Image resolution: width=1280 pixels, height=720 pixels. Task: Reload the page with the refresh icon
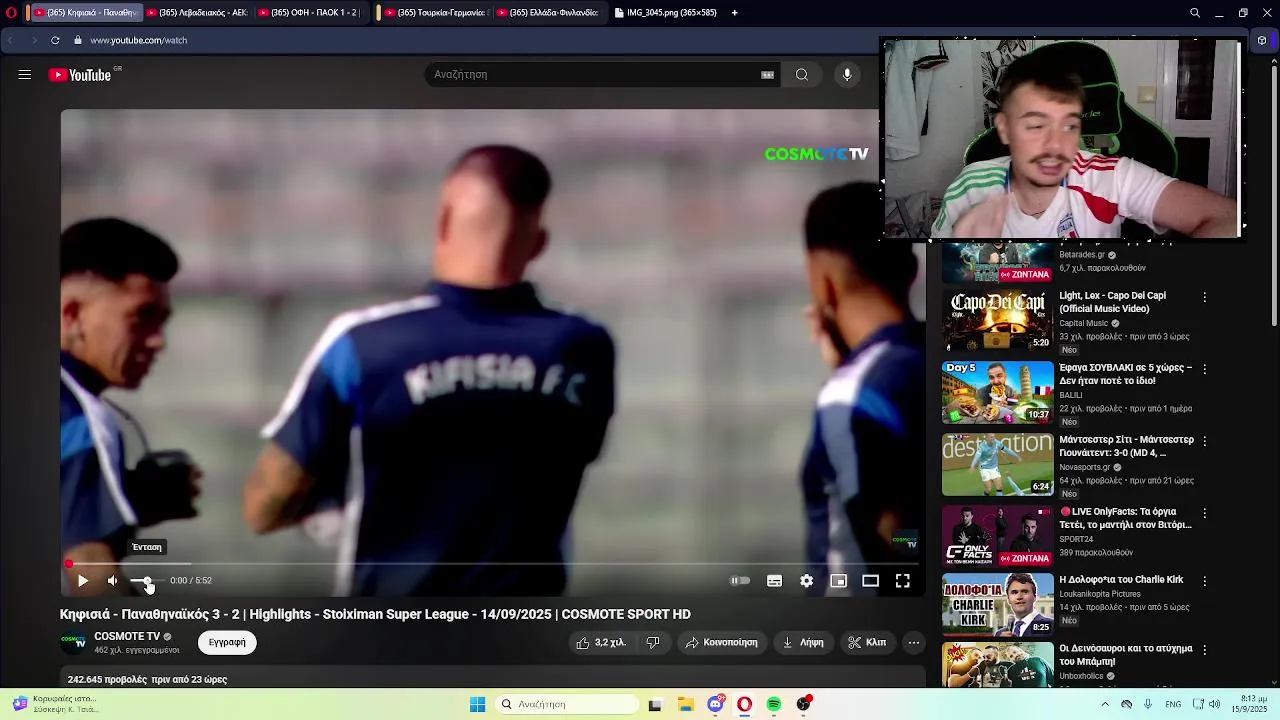point(55,40)
